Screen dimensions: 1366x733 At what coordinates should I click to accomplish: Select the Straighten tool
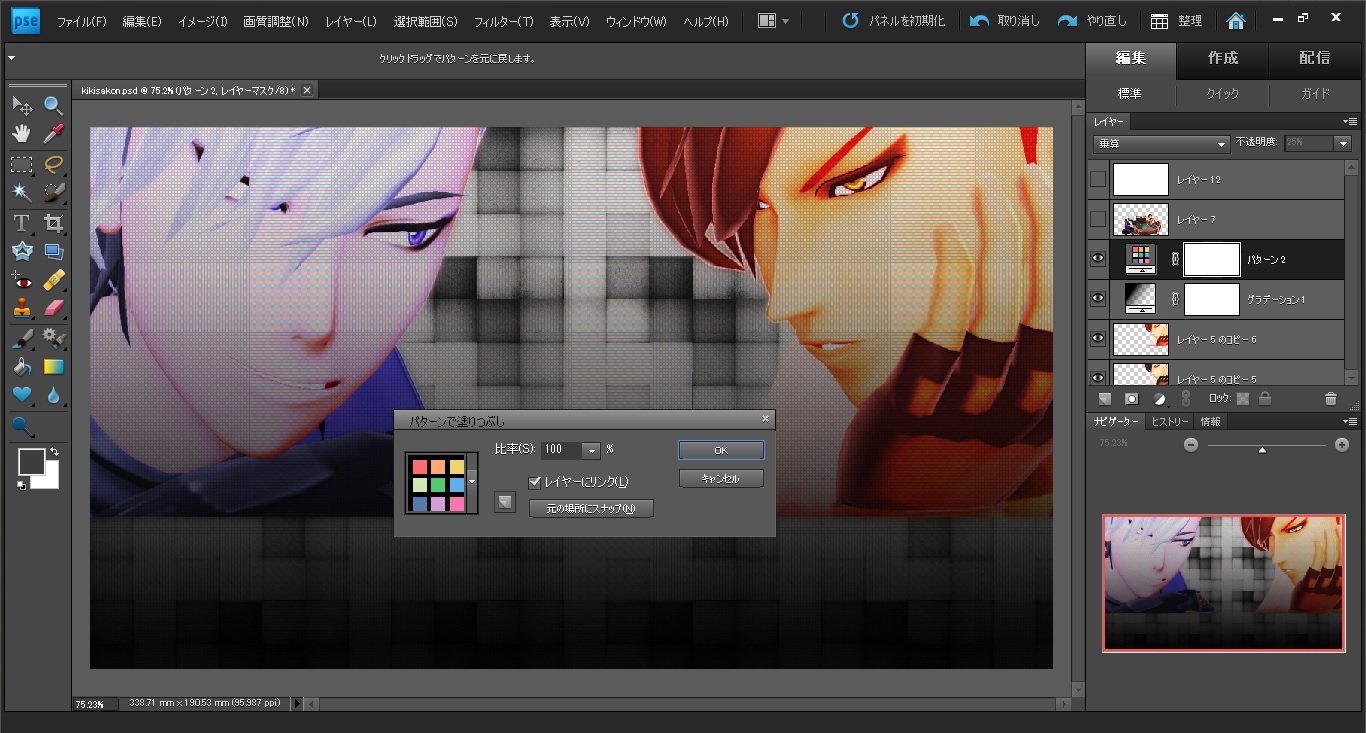click(x=53, y=251)
